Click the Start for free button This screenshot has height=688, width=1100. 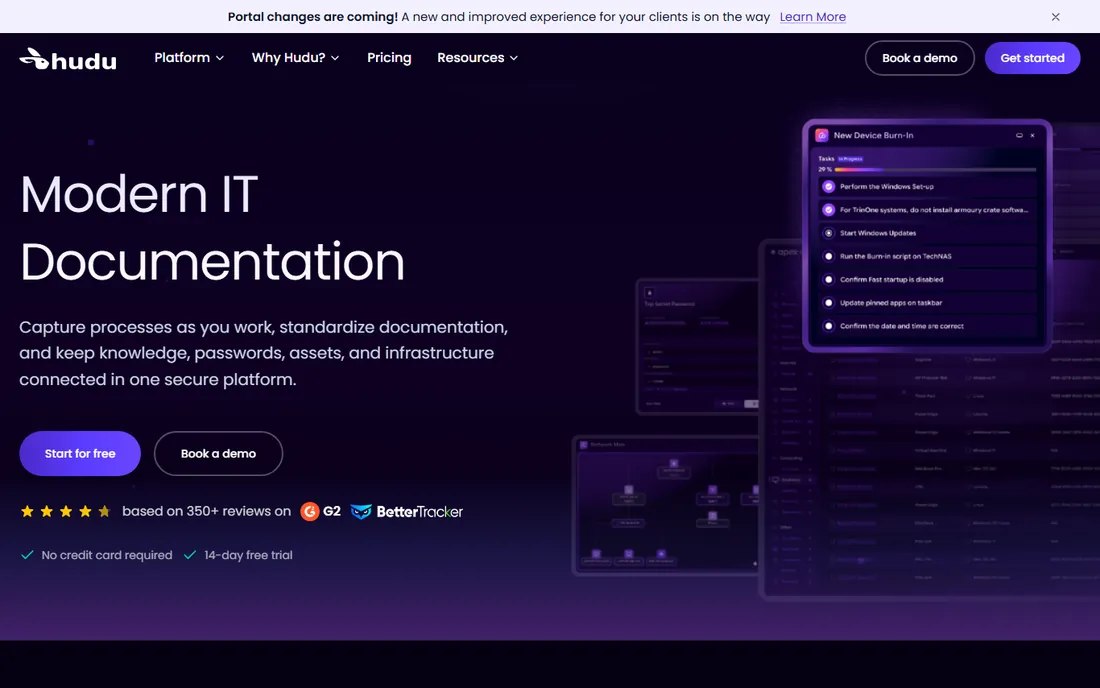(x=80, y=454)
